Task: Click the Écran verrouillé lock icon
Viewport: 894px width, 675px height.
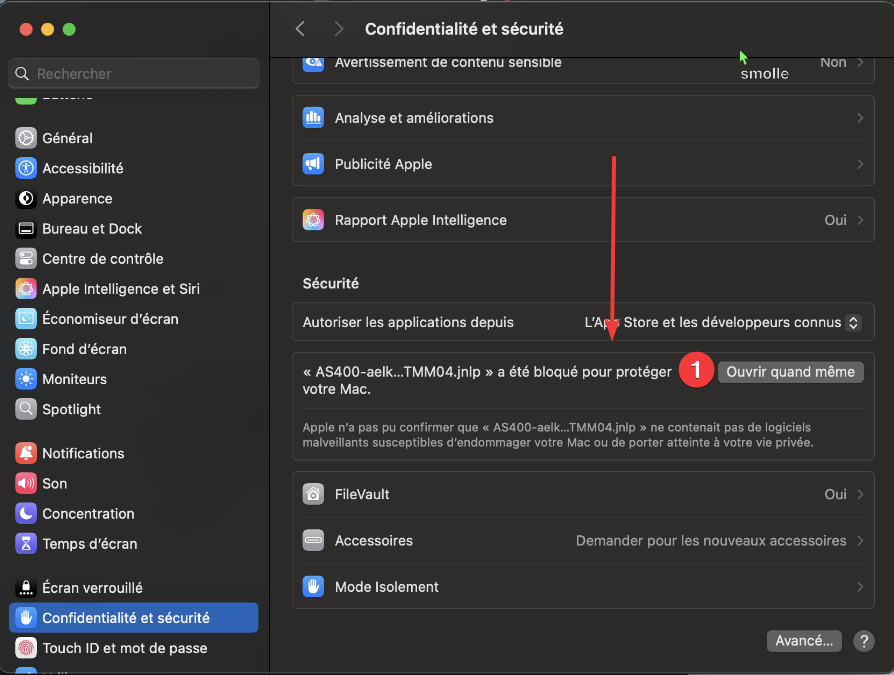Action: point(26,588)
